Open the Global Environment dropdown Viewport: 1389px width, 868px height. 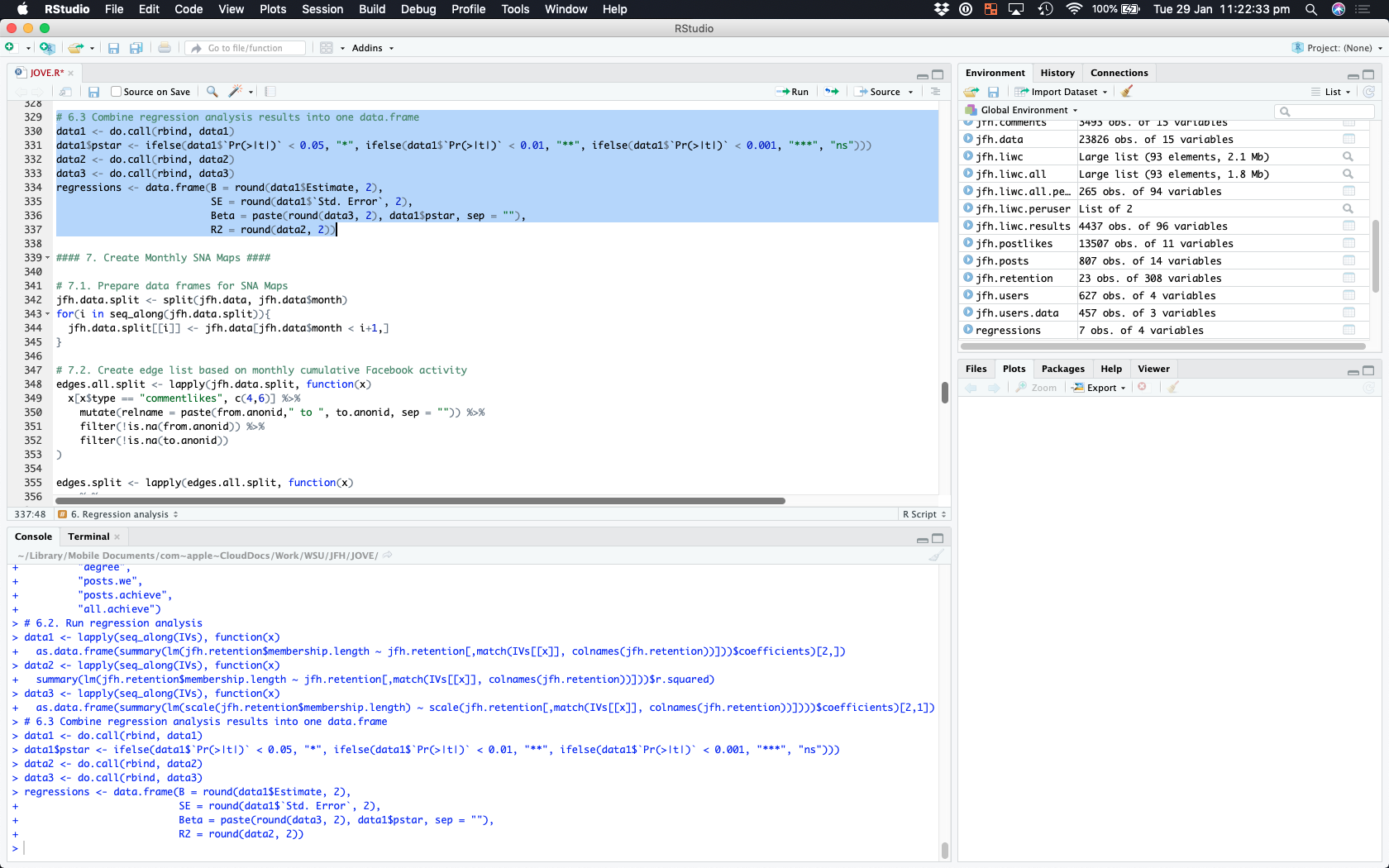tap(1025, 110)
